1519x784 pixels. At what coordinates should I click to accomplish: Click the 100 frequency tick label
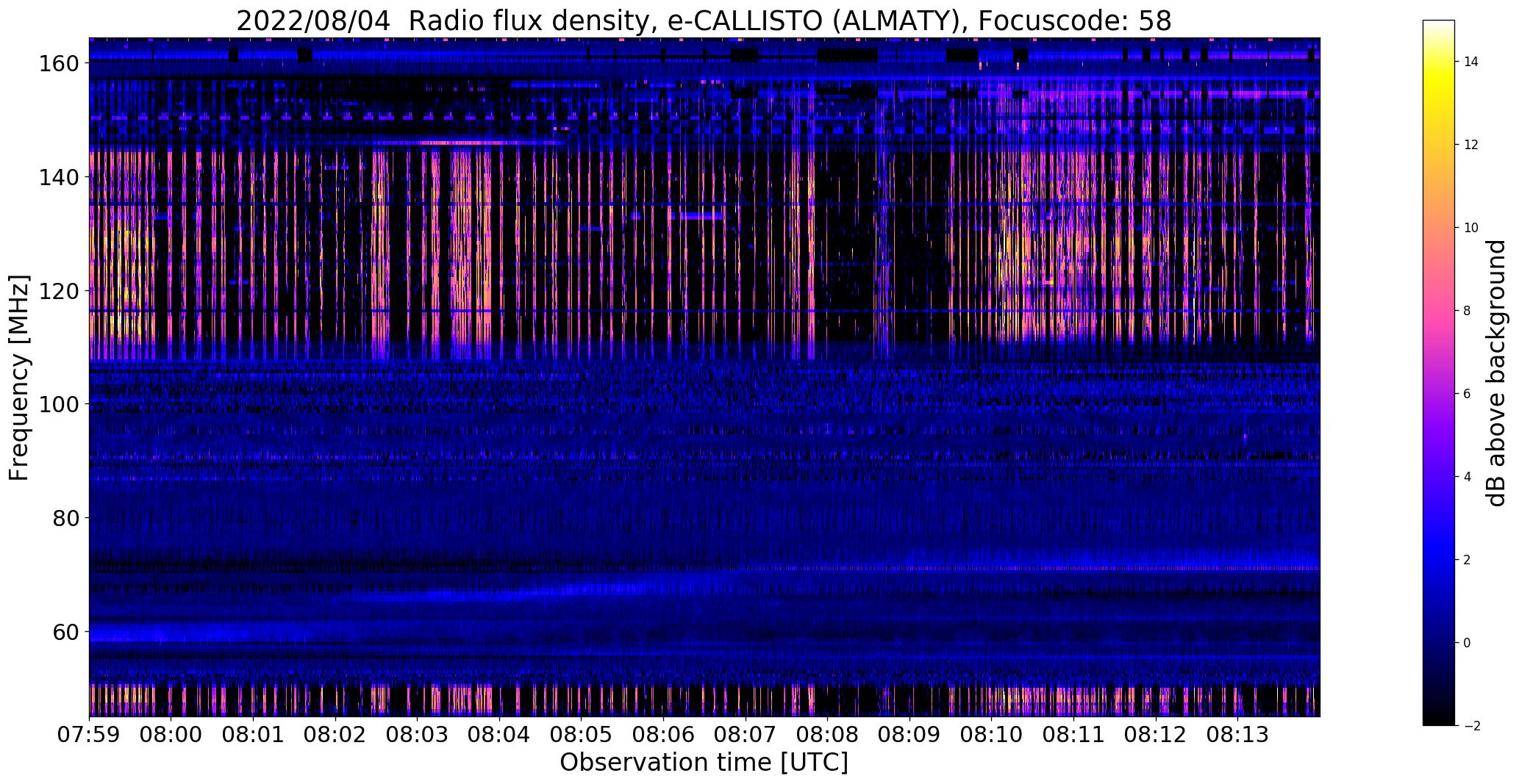coord(57,404)
